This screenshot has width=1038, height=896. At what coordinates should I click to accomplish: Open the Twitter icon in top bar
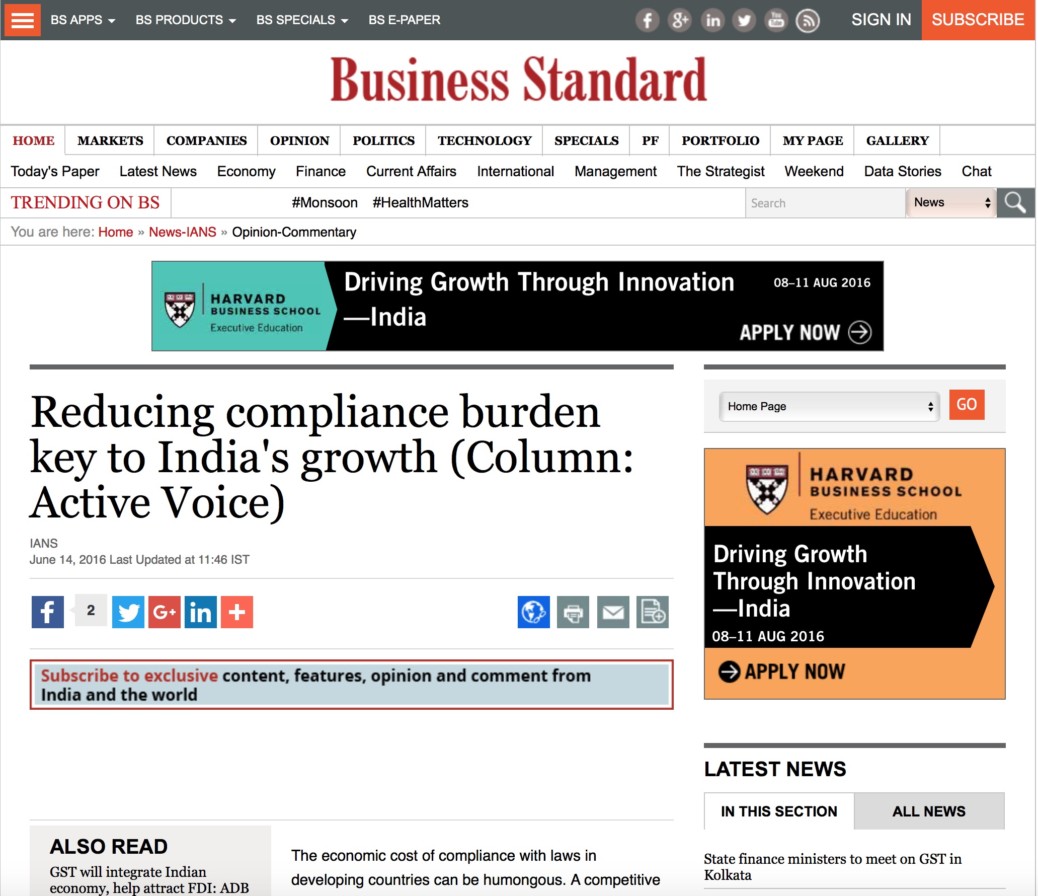744,21
